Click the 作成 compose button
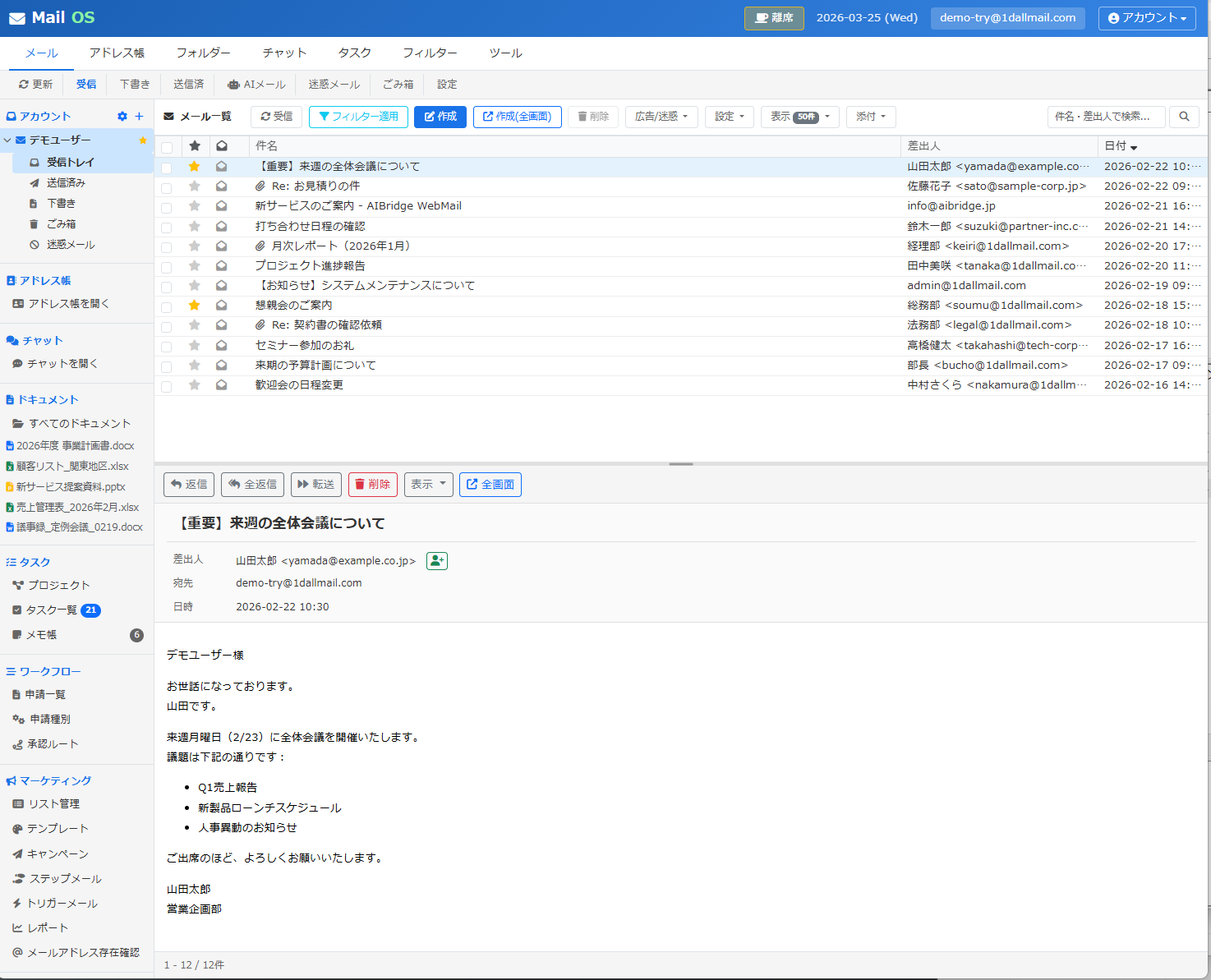This screenshot has width=1211, height=980. 440,117
